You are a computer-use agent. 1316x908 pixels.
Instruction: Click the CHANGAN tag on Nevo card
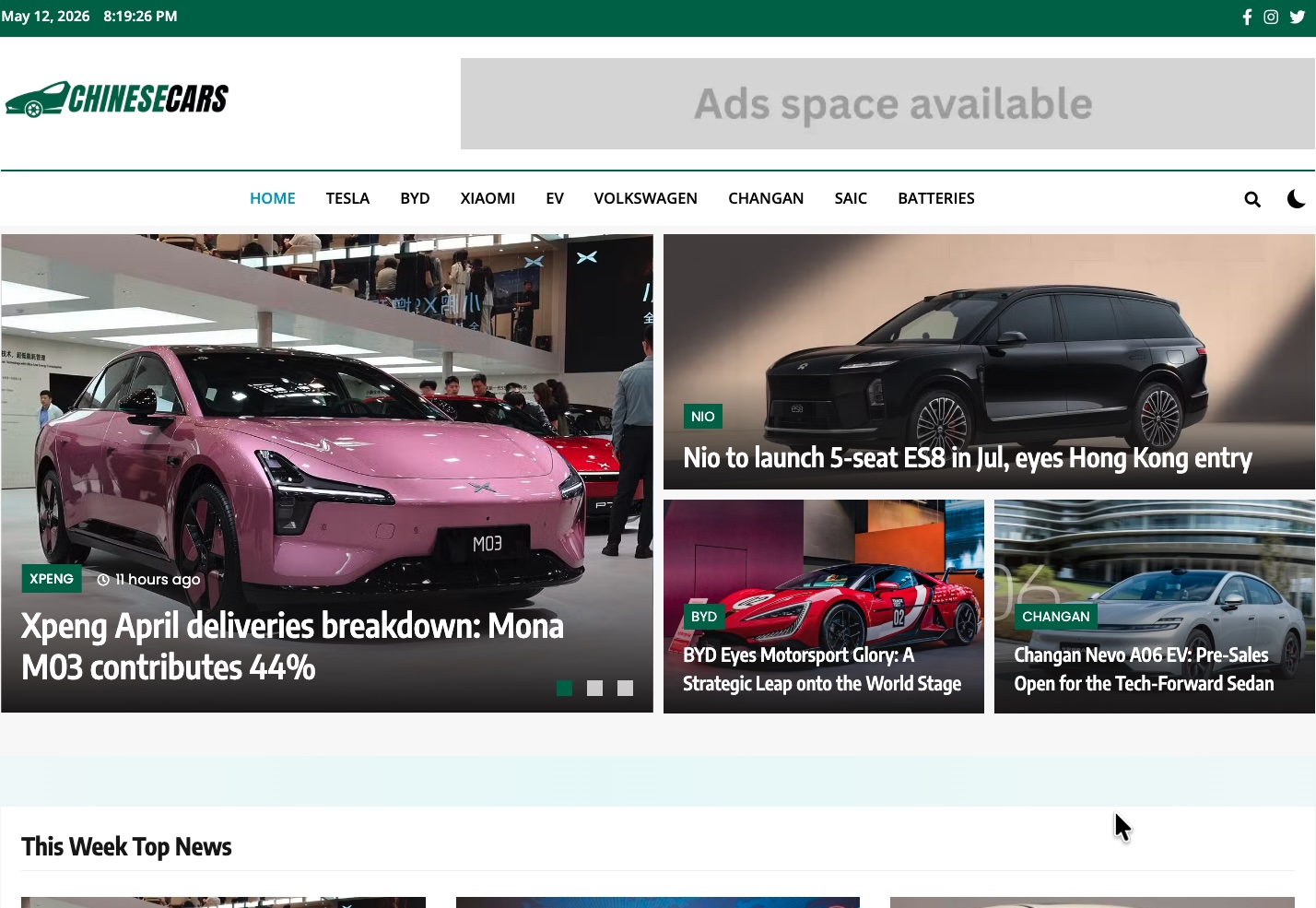coord(1056,617)
